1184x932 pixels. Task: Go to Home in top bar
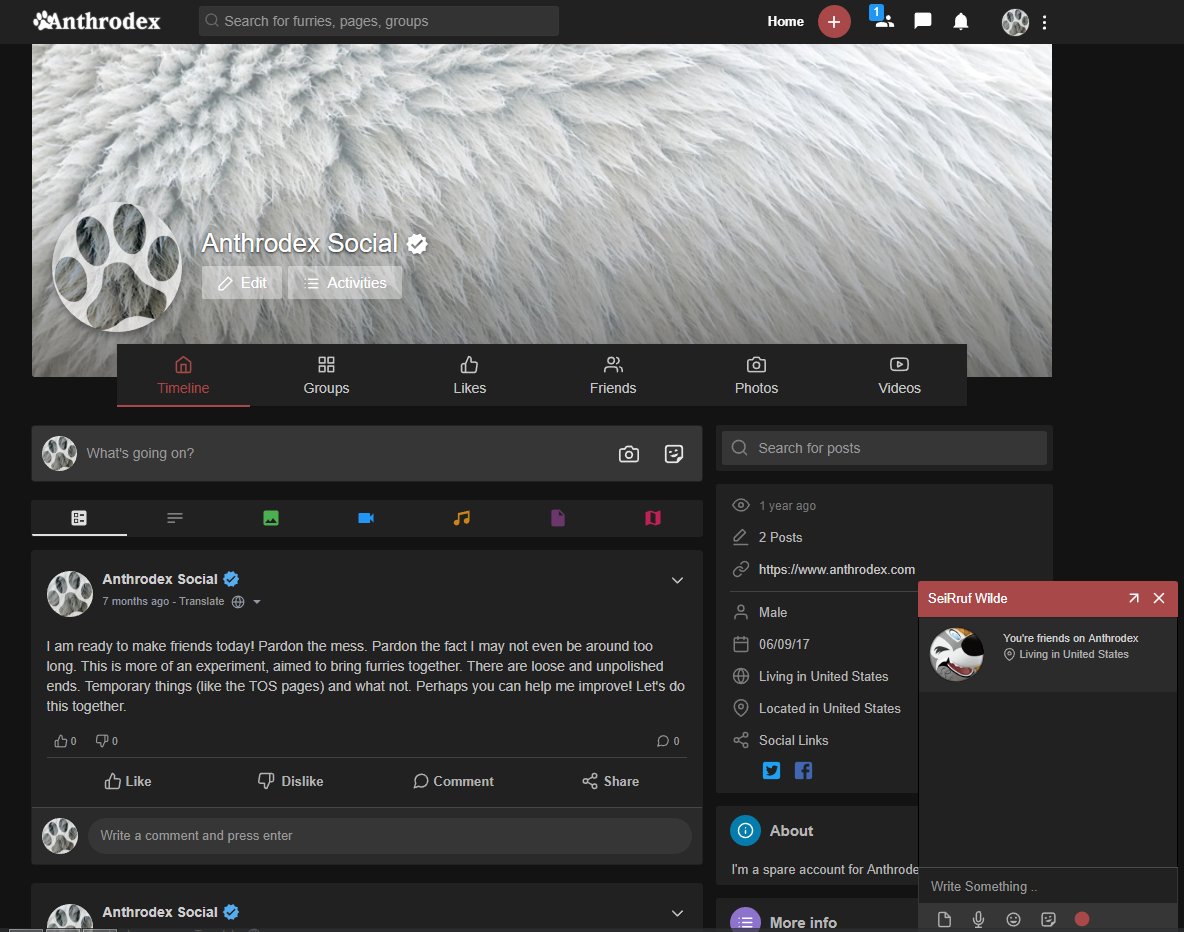click(785, 21)
